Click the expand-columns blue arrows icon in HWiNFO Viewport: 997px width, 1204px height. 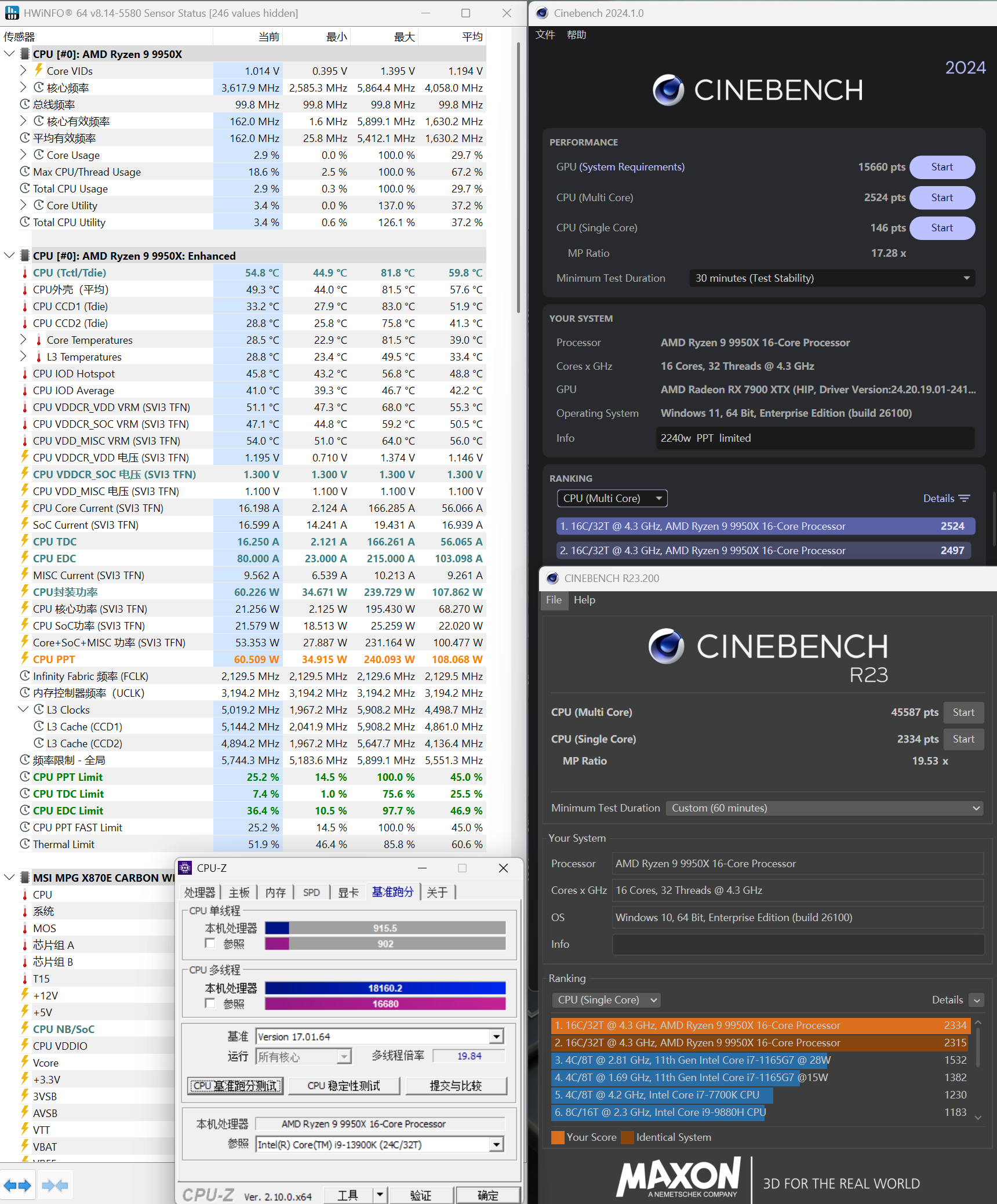point(17,1185)
